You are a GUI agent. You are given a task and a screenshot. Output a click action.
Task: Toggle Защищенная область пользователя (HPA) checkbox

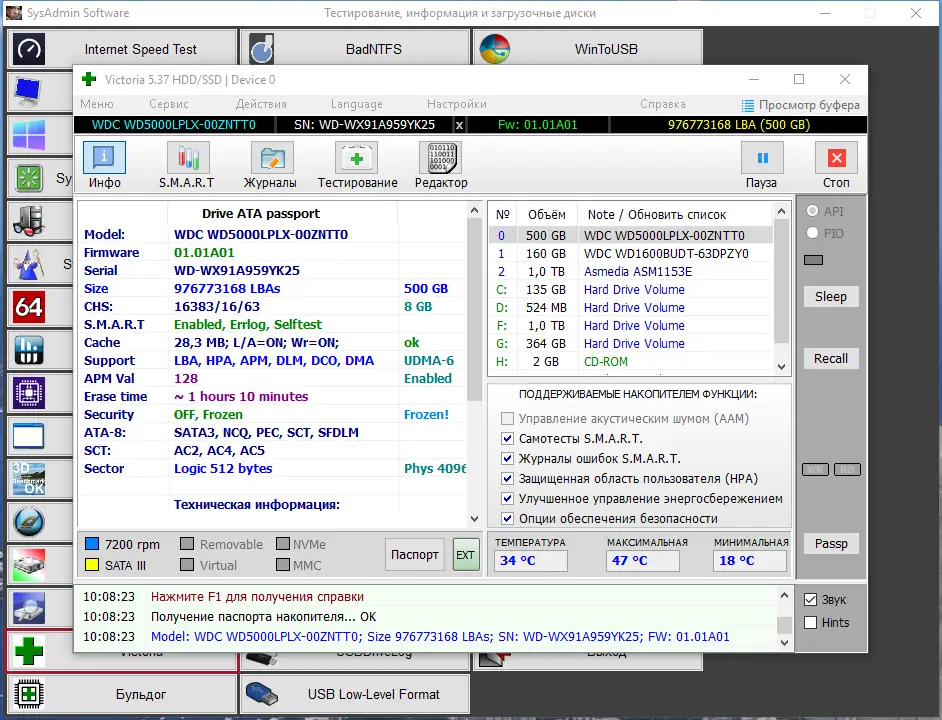tap(507, 478)
